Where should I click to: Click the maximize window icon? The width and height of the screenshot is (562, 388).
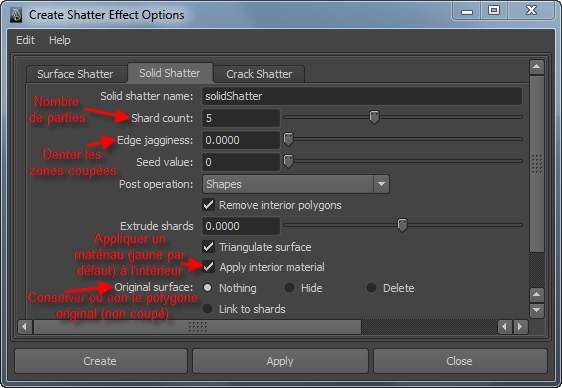tap(494, 10)
